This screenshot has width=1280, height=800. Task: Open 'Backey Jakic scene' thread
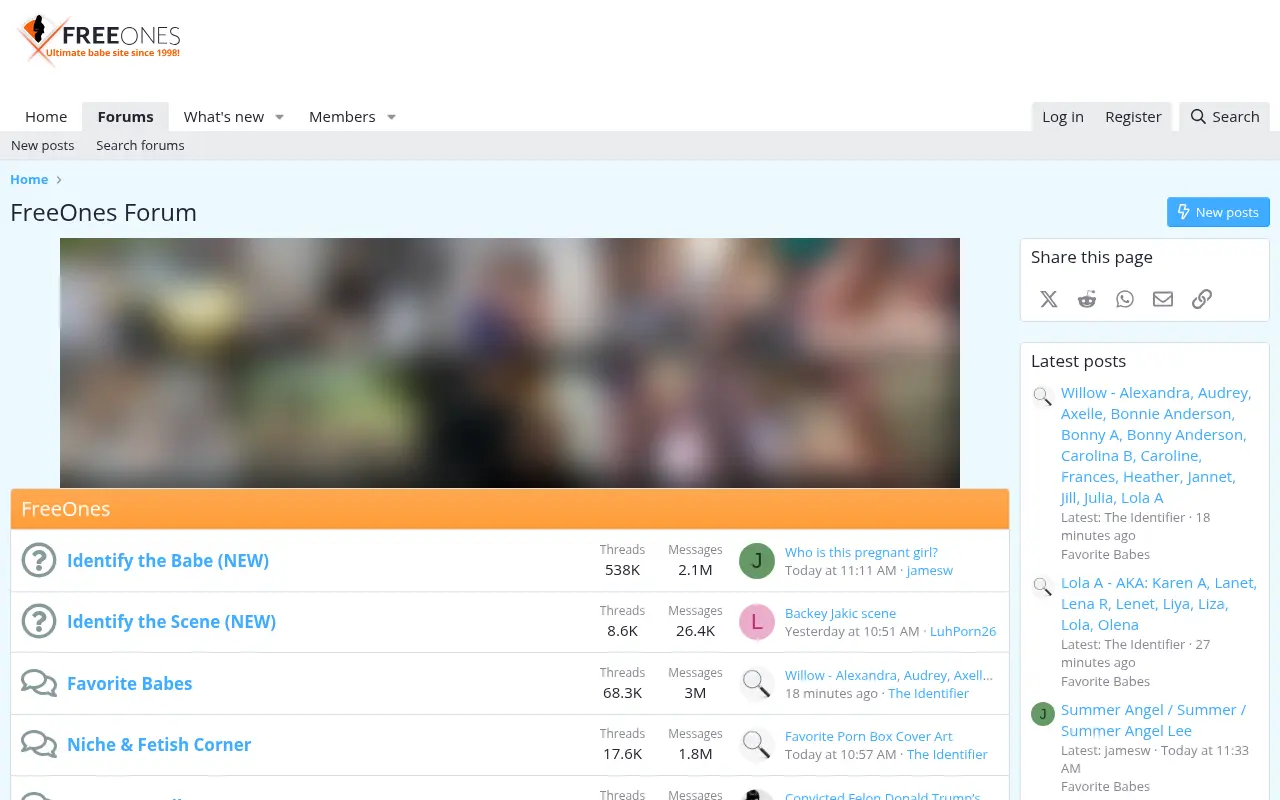840,614
